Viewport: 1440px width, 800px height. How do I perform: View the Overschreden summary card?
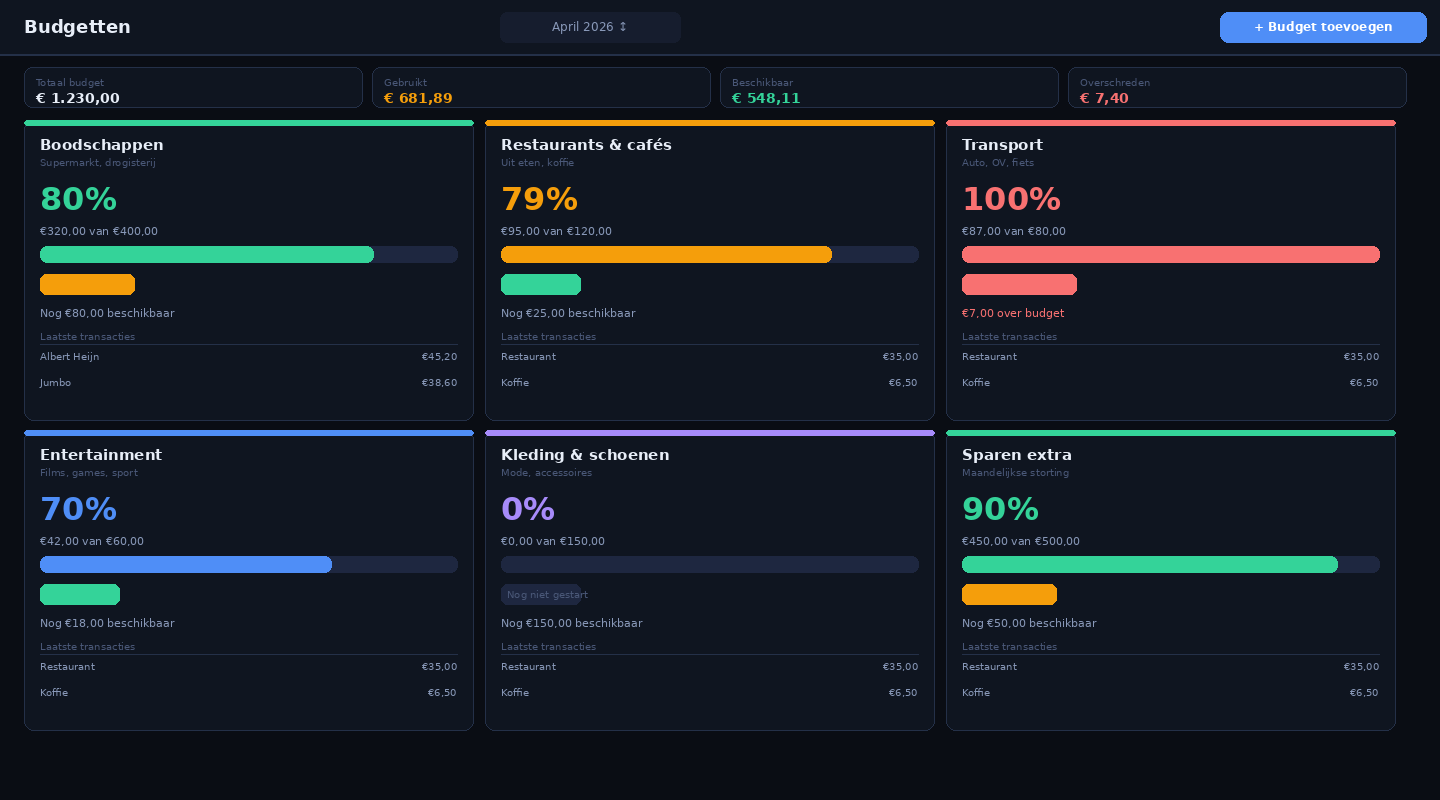(1237, 88)
